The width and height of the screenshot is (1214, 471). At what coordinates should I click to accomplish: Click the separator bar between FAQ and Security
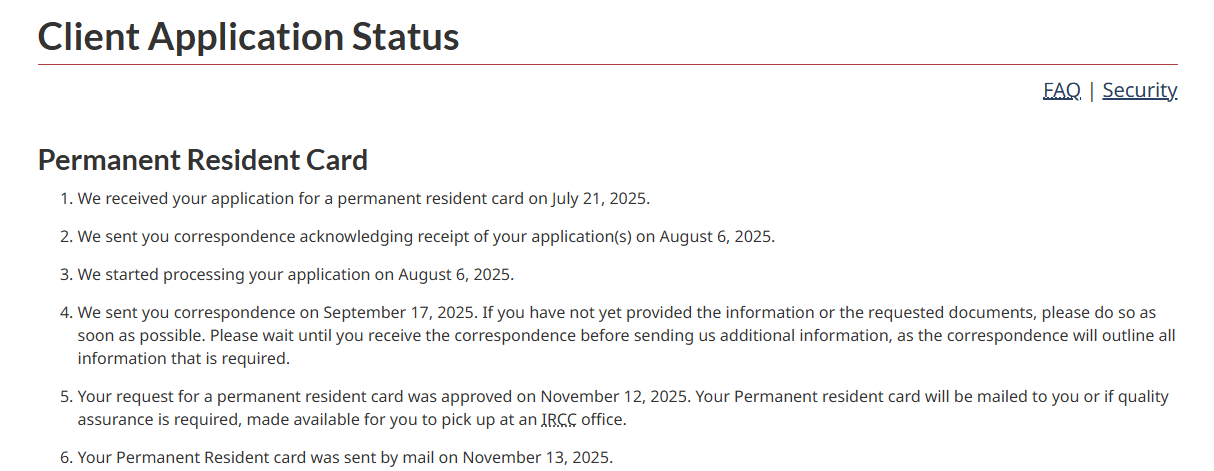(x=1092, y=90)
